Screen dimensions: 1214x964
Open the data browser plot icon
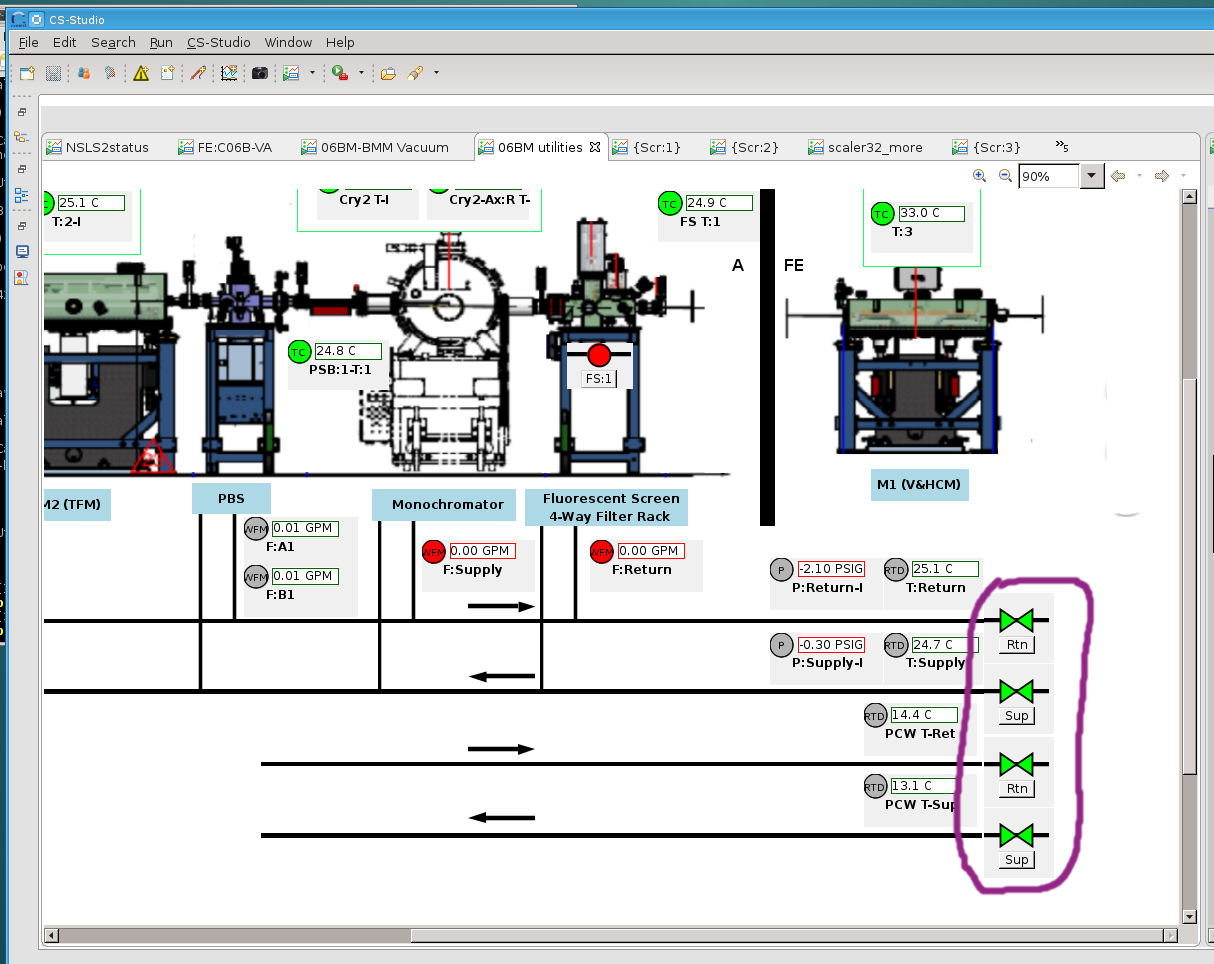click(229, 73)
